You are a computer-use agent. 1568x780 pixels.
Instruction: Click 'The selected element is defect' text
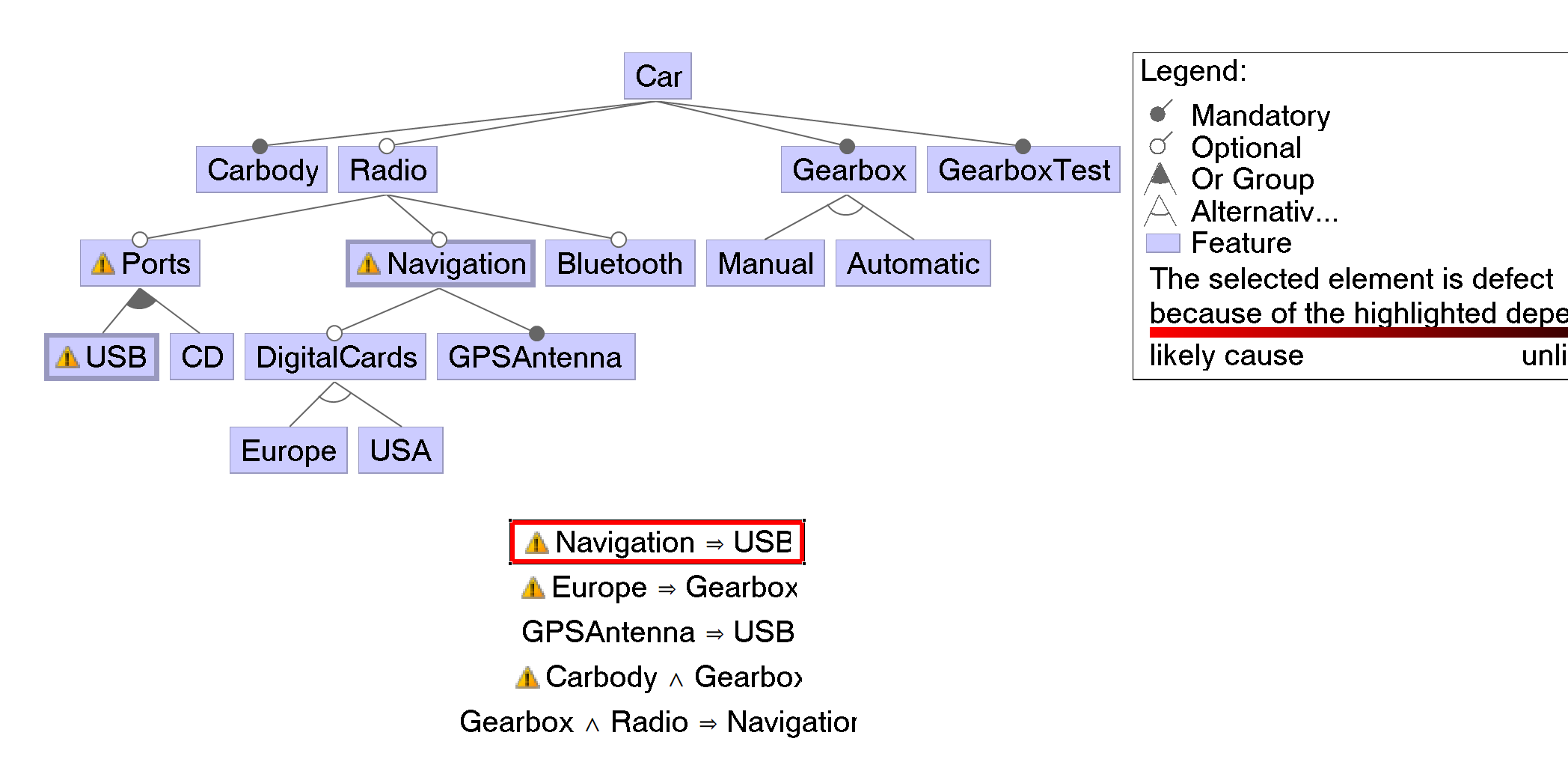(1351, 278)
